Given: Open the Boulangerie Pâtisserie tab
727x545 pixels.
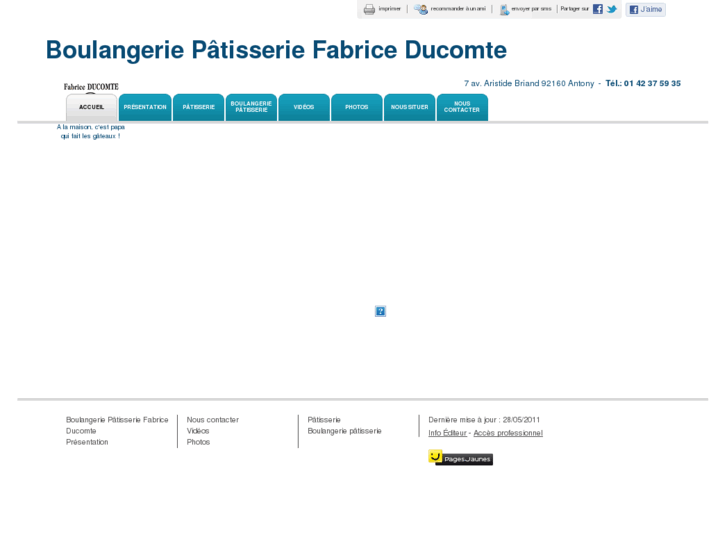Looking at the screenshot, I should (x=251, y=107).
